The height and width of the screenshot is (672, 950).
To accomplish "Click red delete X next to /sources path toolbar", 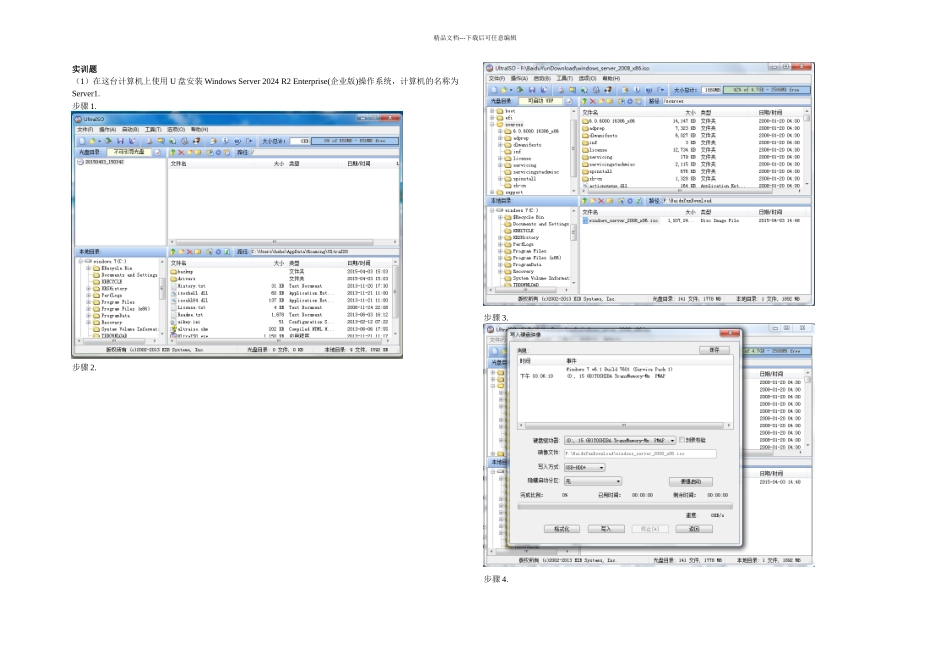I will click(x=593, y=101).
